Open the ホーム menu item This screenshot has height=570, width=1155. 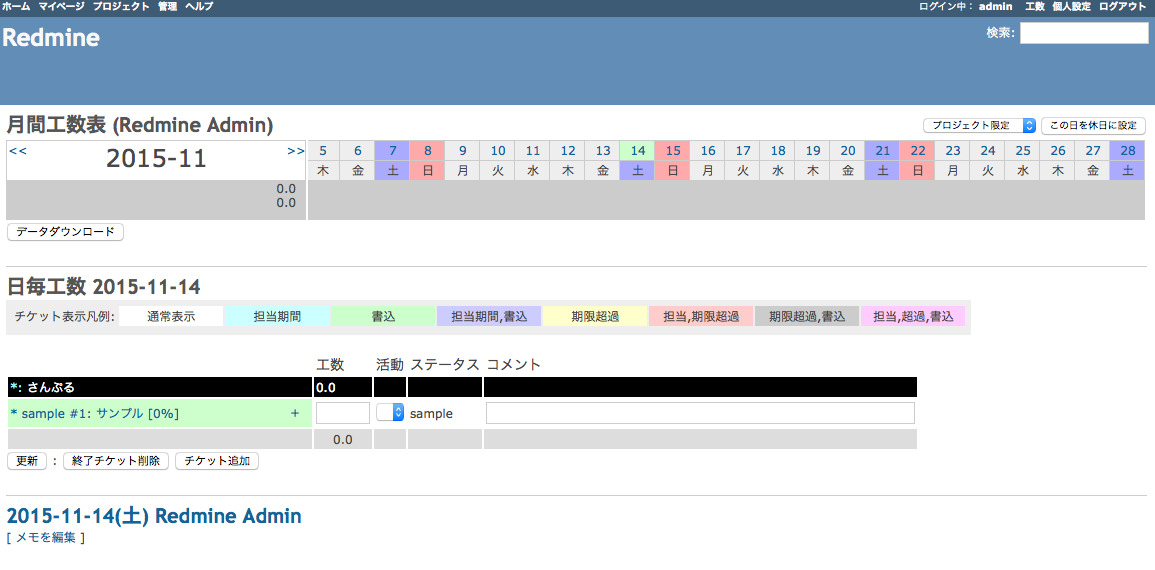coord(16,6)
